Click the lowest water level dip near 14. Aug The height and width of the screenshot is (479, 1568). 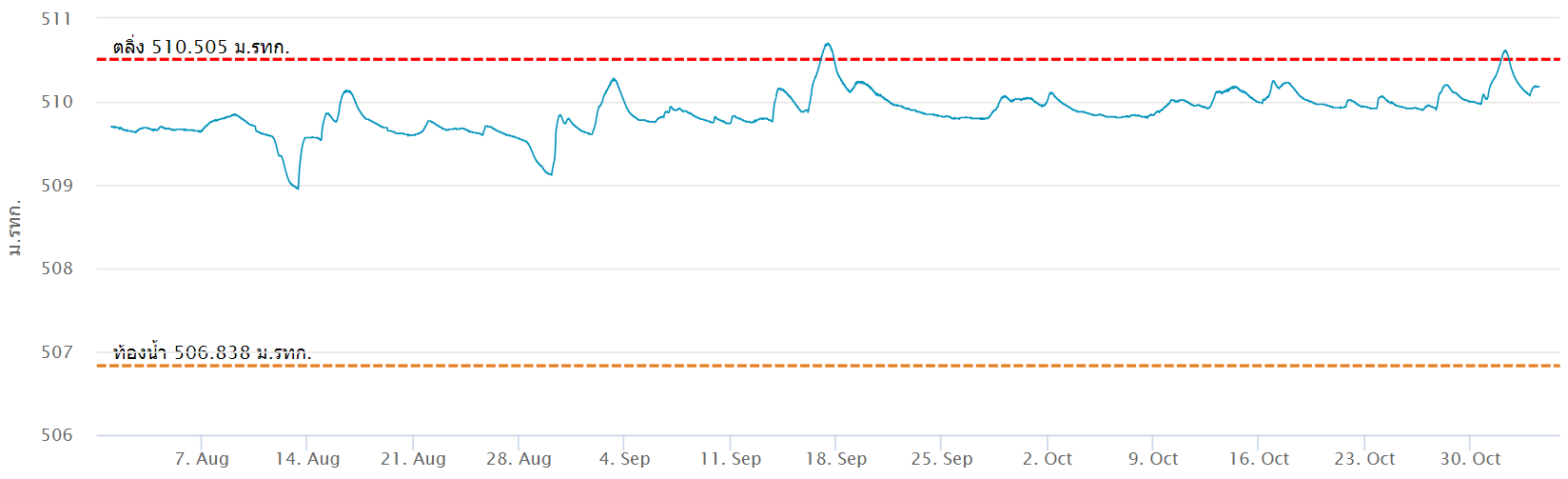coord(298,188)
